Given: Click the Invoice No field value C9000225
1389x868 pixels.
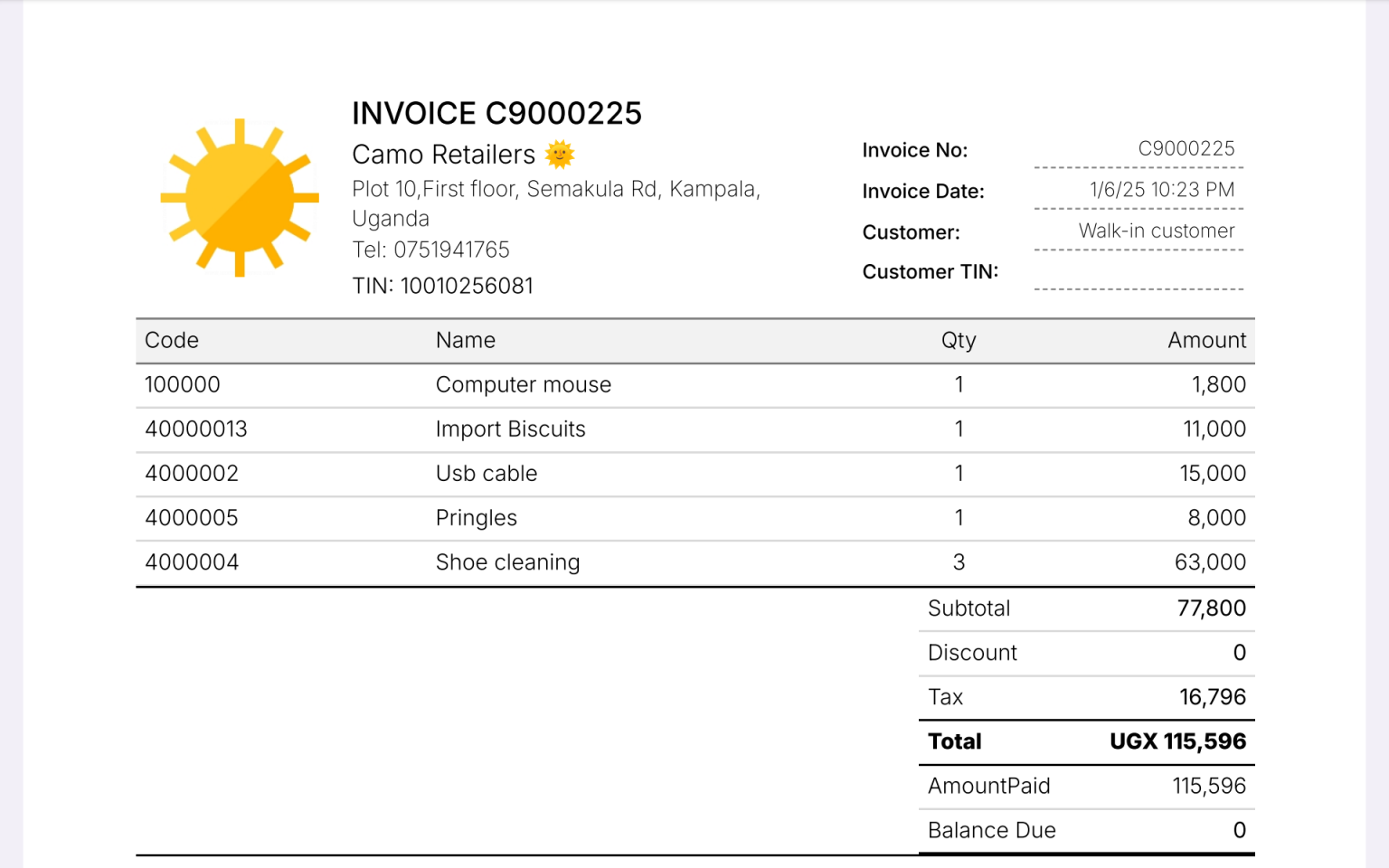Looking at the screenshot, I should (1187, 147).
